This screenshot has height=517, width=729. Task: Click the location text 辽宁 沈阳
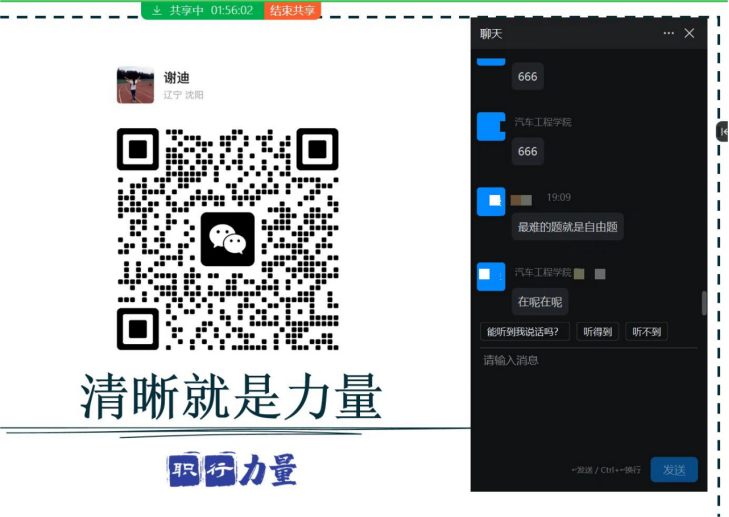pos(183,95)
